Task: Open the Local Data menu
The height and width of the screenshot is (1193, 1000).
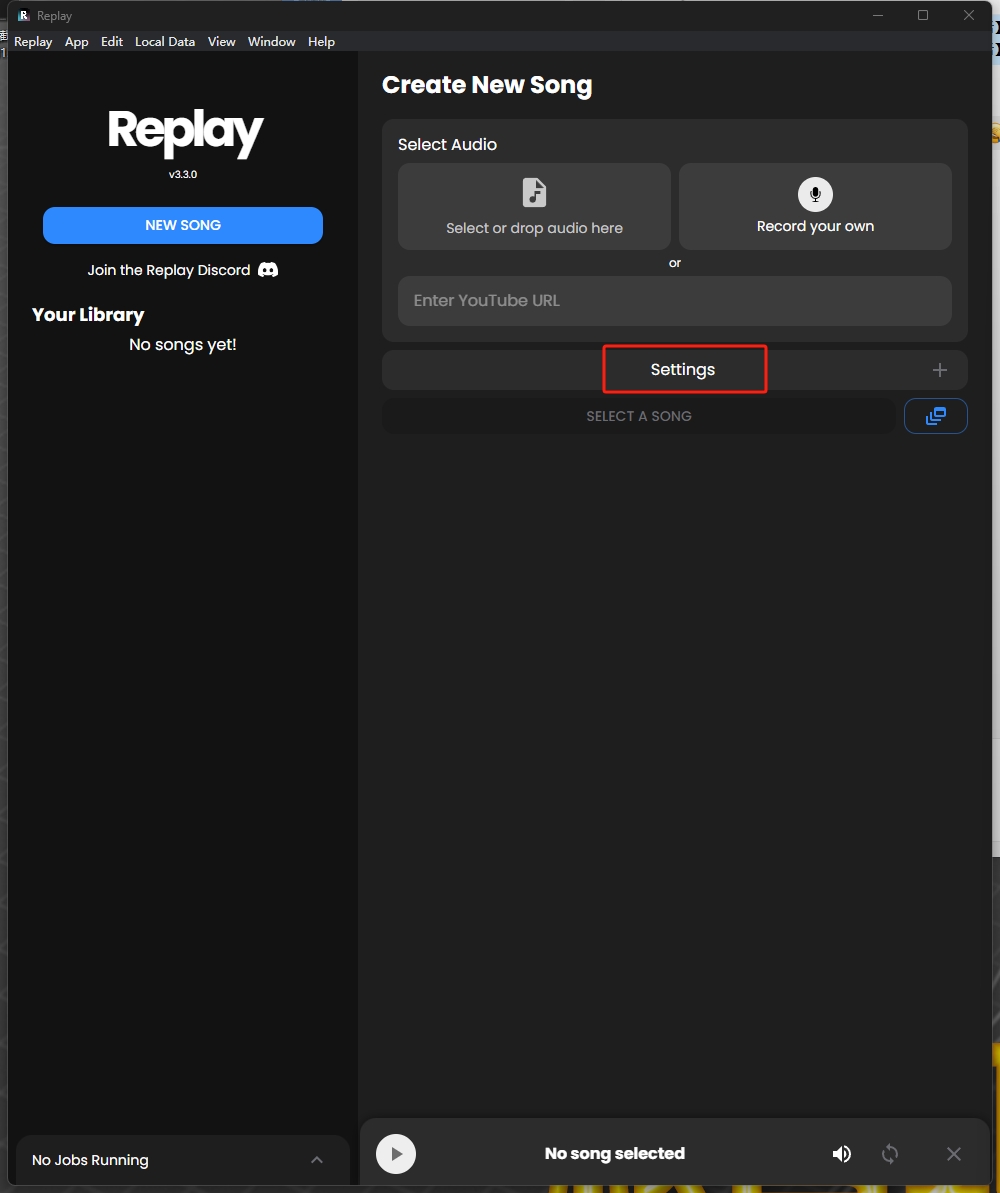Action: (165, 42)
